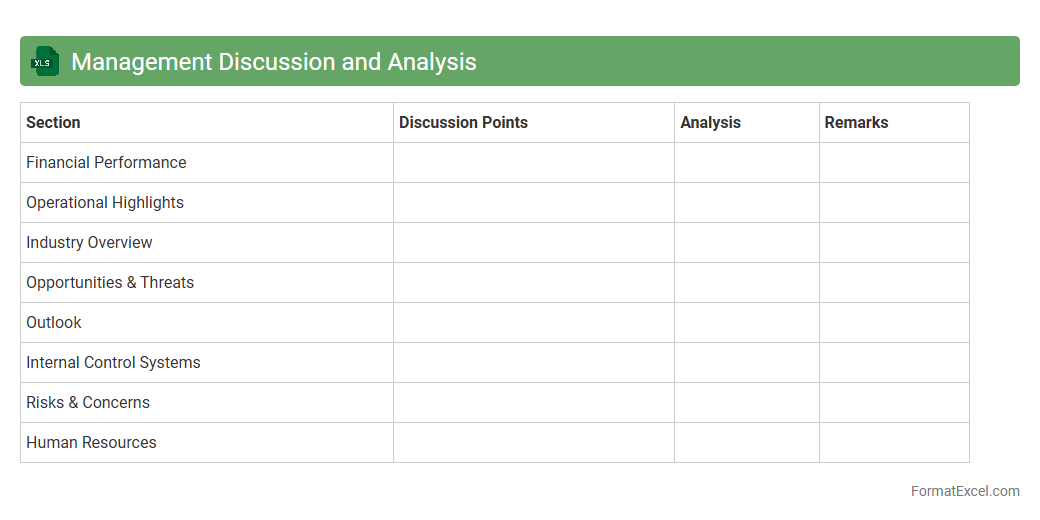
Task: Select the Section column header
Action: [53, 122]
